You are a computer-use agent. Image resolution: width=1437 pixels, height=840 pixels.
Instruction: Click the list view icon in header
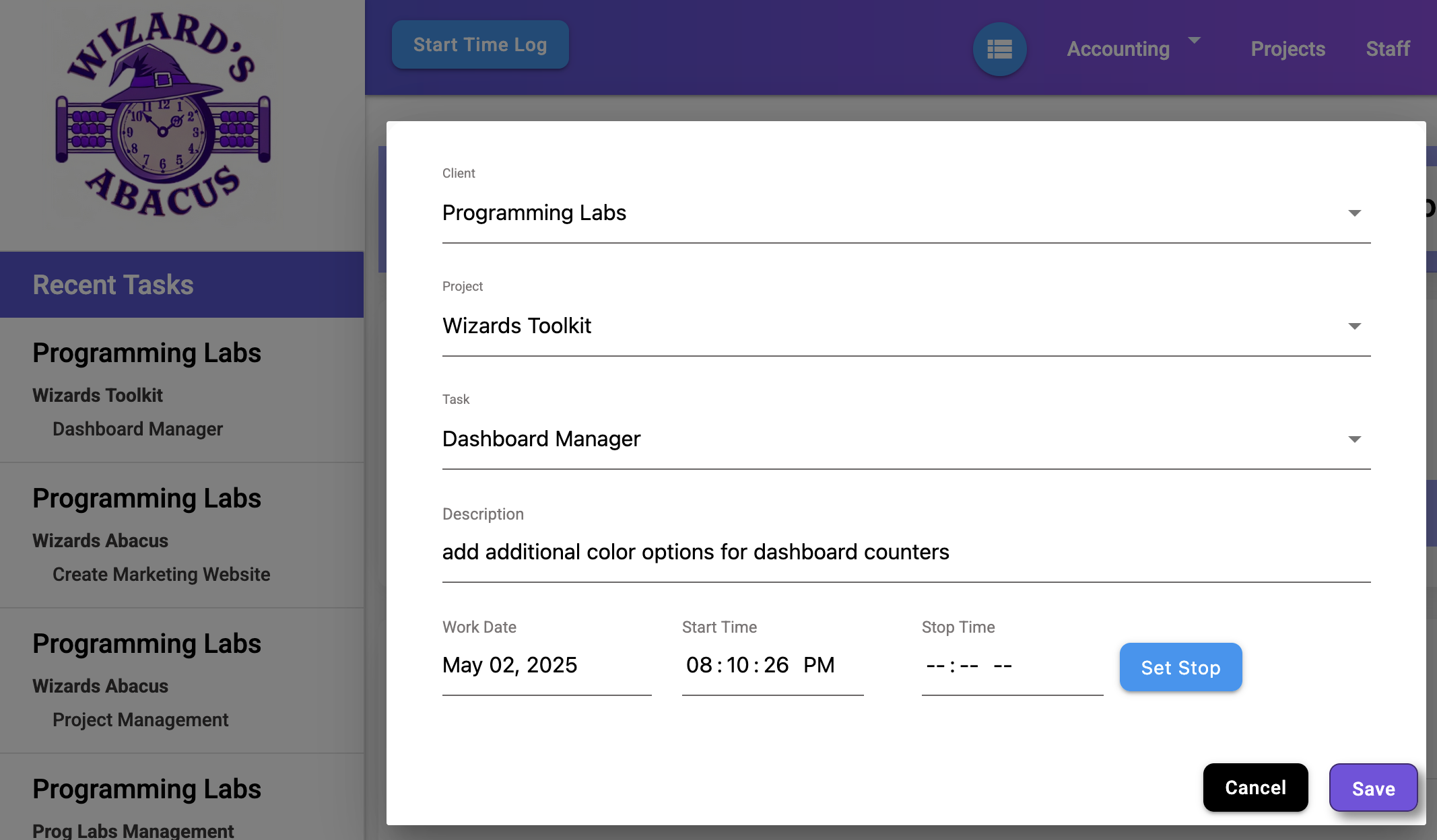tap(999, 49)
